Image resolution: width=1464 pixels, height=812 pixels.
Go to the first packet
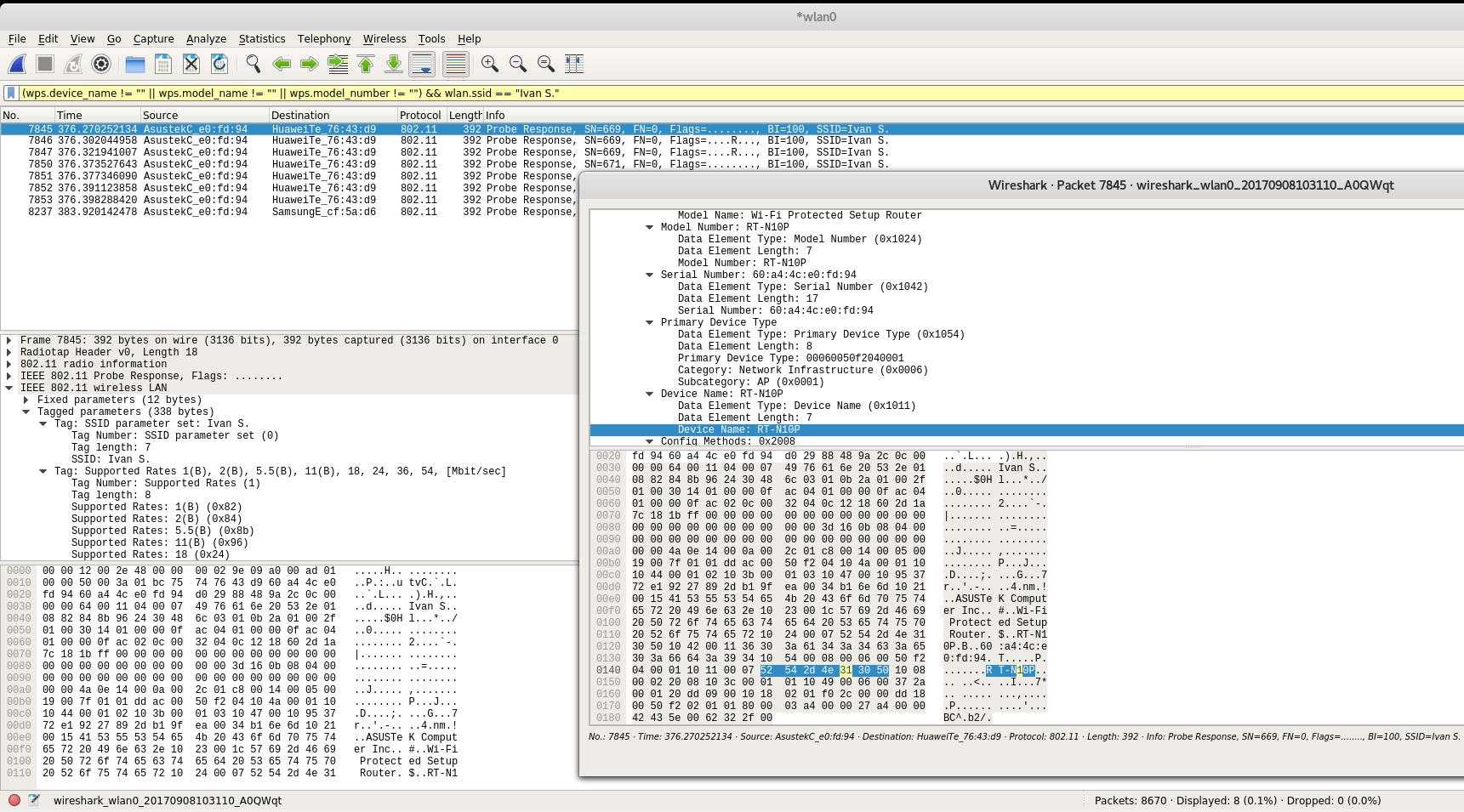pos(366,64)
